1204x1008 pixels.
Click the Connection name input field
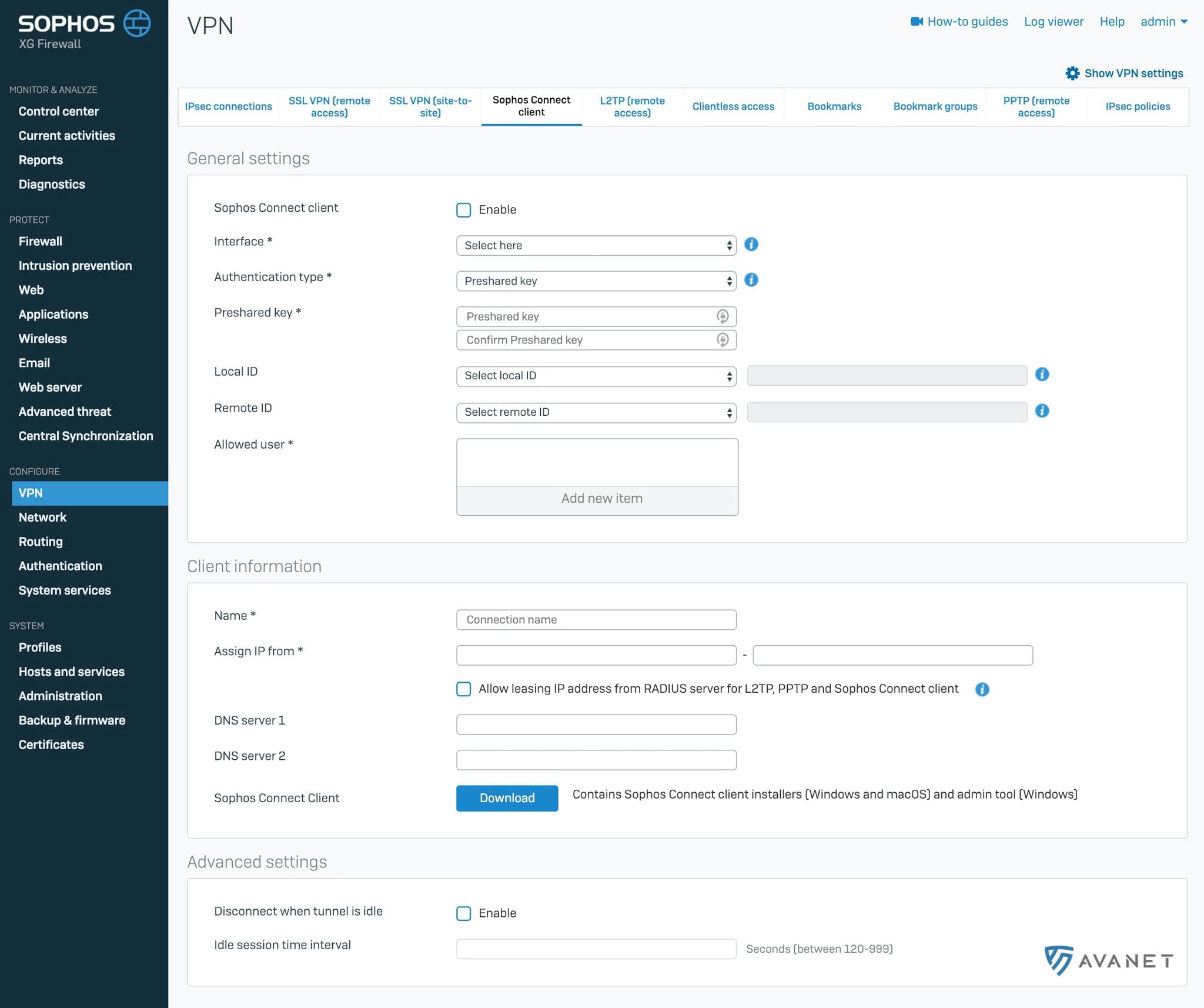coord(596,620)
